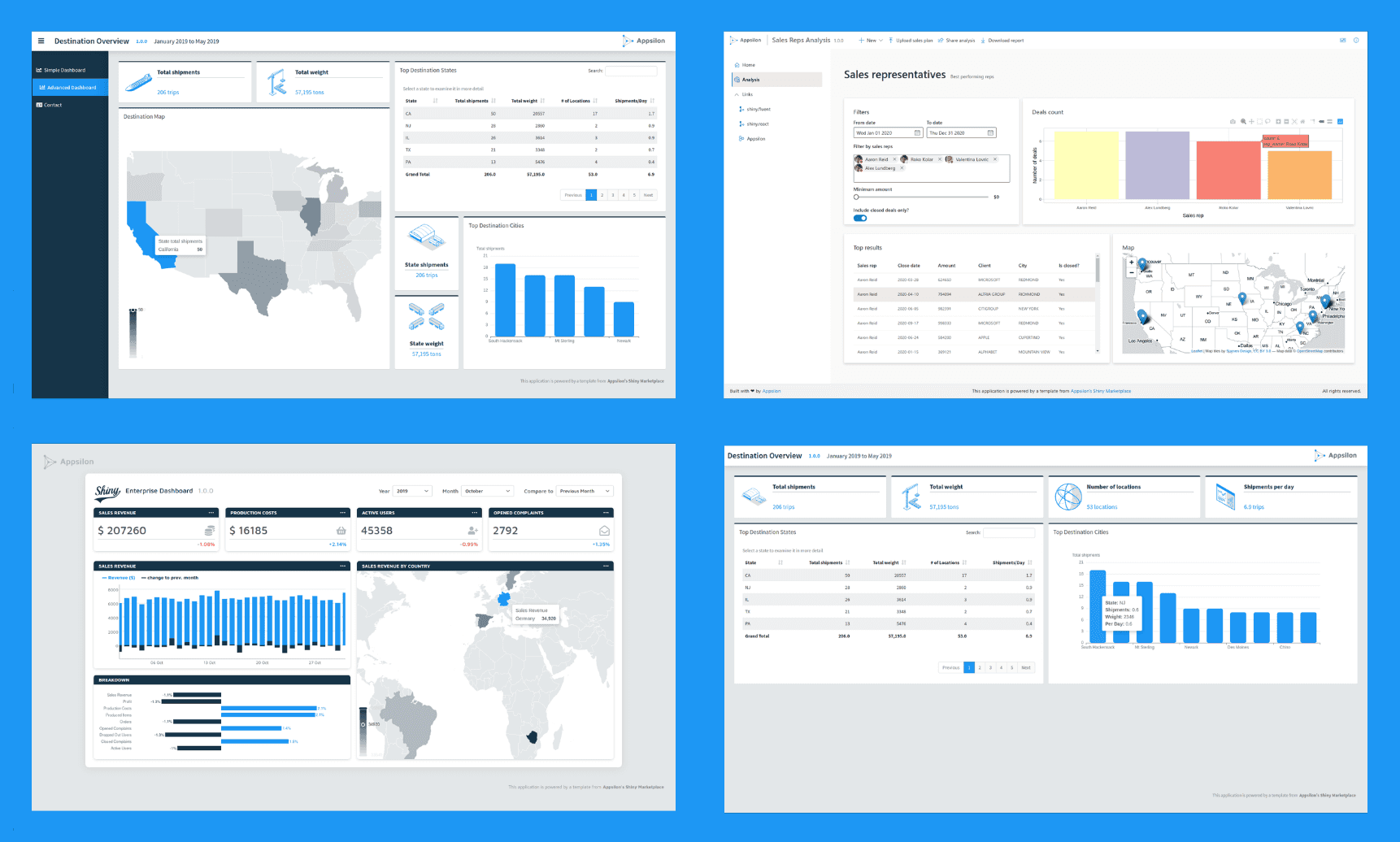Click the coins icon on Sales Revenue card

click(x=210, y=531)
